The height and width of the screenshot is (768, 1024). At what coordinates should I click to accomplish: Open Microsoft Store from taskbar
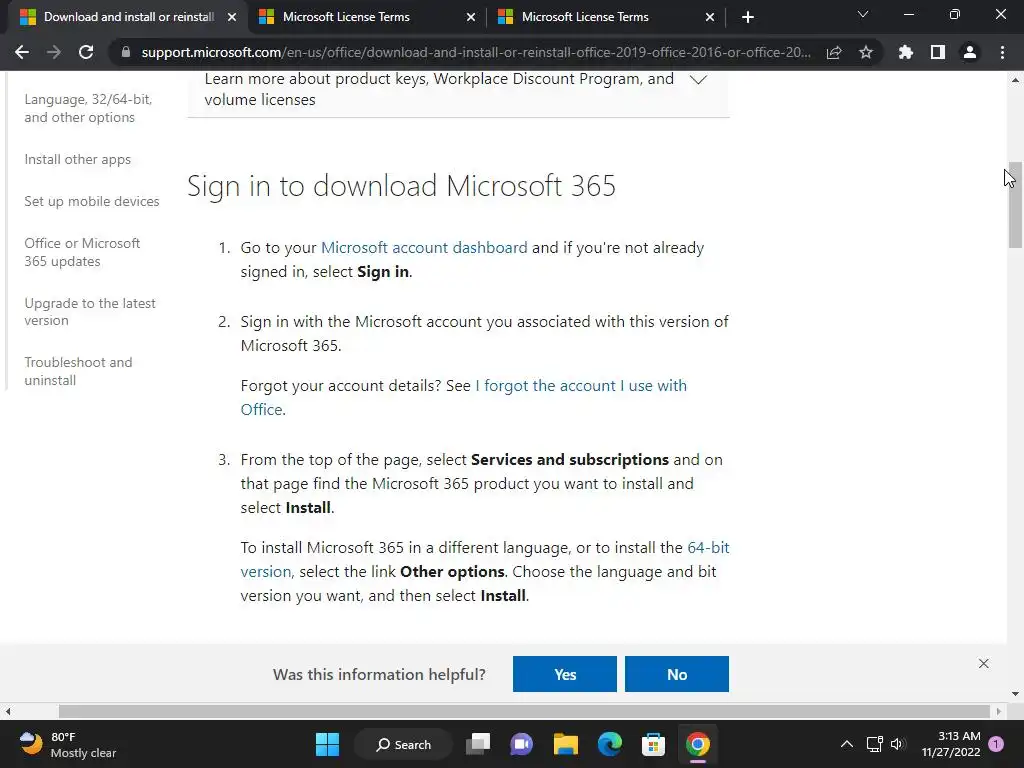tap(653, 744)
